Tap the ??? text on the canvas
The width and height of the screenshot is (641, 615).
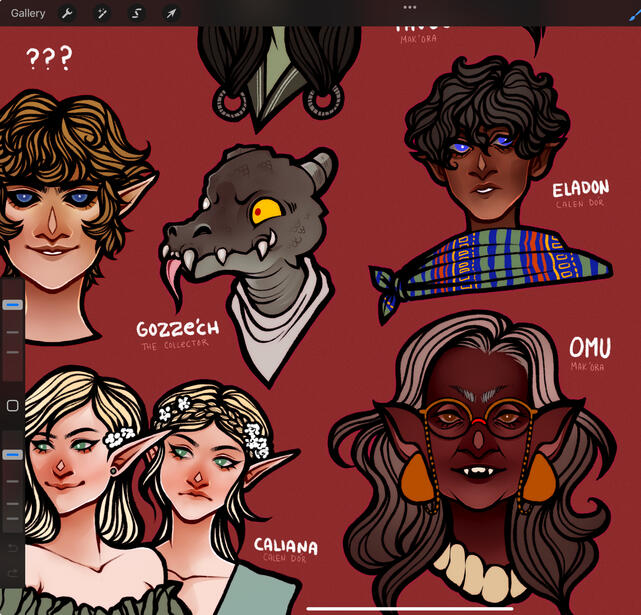(x=48, y=59)
